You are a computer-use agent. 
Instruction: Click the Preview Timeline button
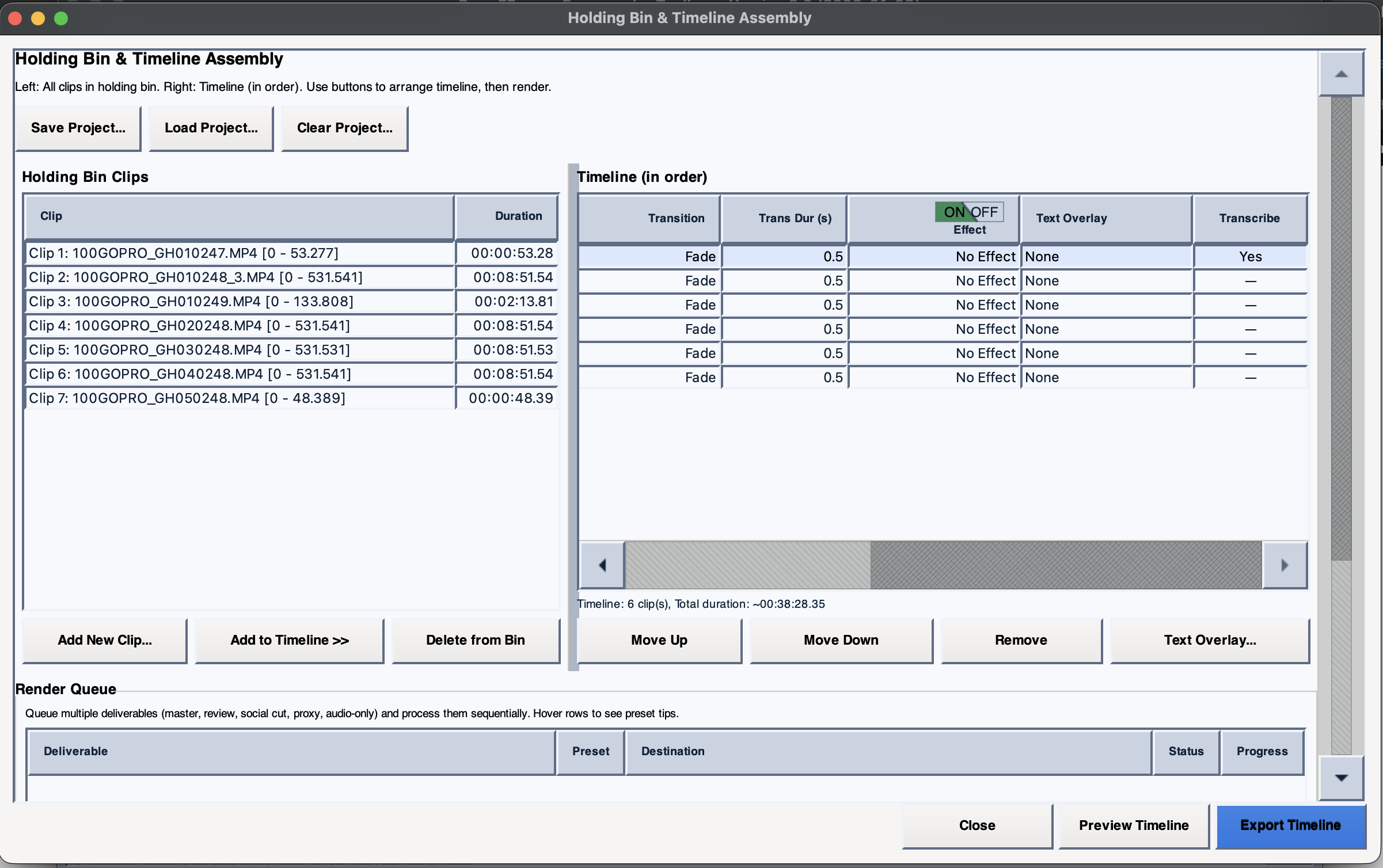tap(1133, 825)
